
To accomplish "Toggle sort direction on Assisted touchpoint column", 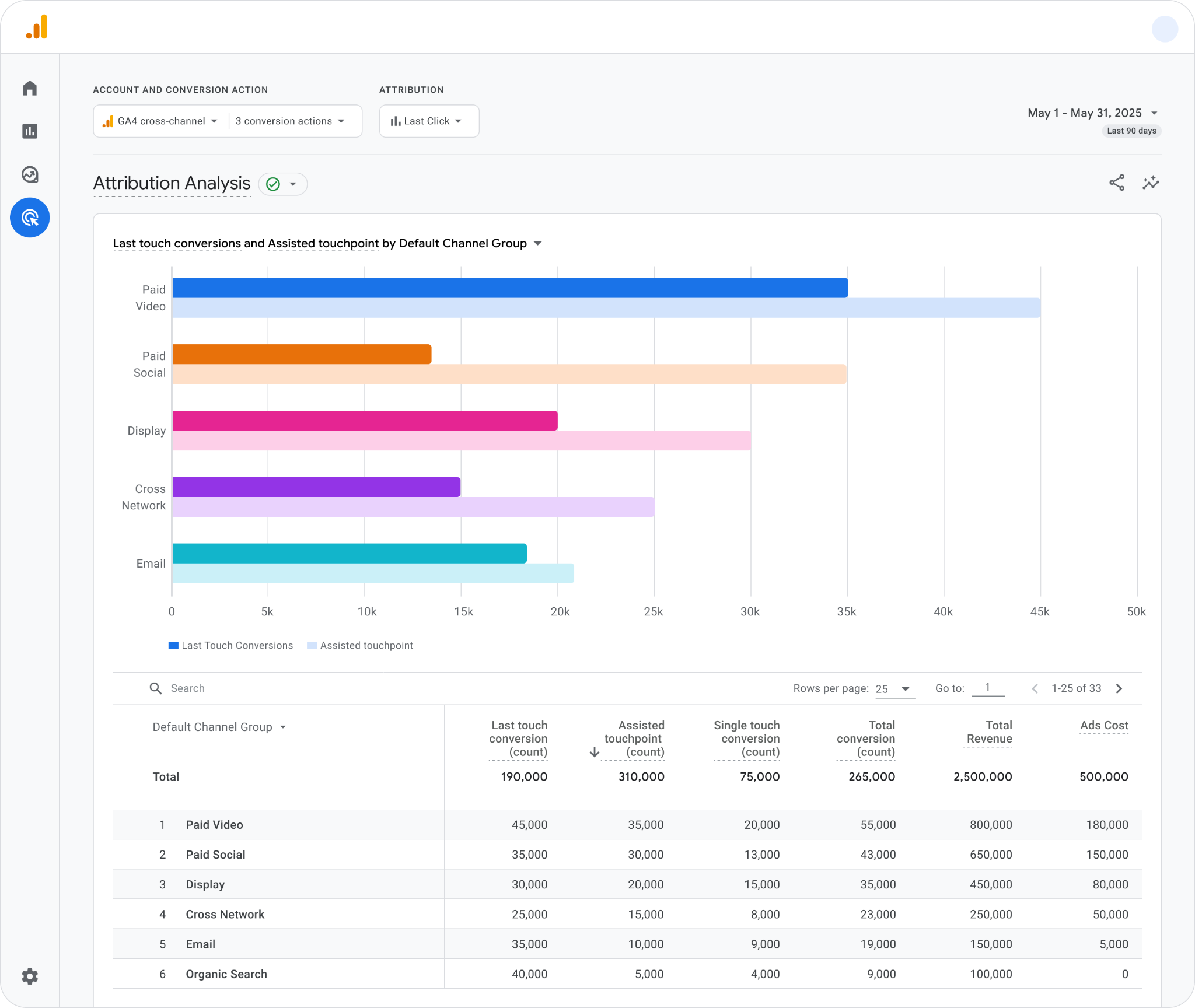I will tap(594, 752).
